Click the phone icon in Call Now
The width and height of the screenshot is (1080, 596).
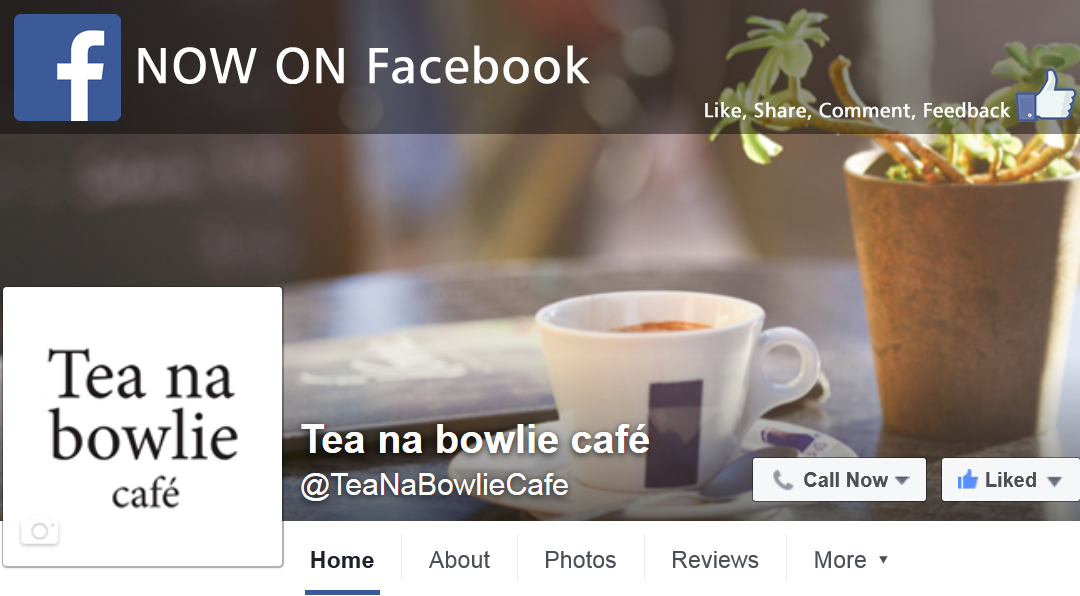point(782,480)
